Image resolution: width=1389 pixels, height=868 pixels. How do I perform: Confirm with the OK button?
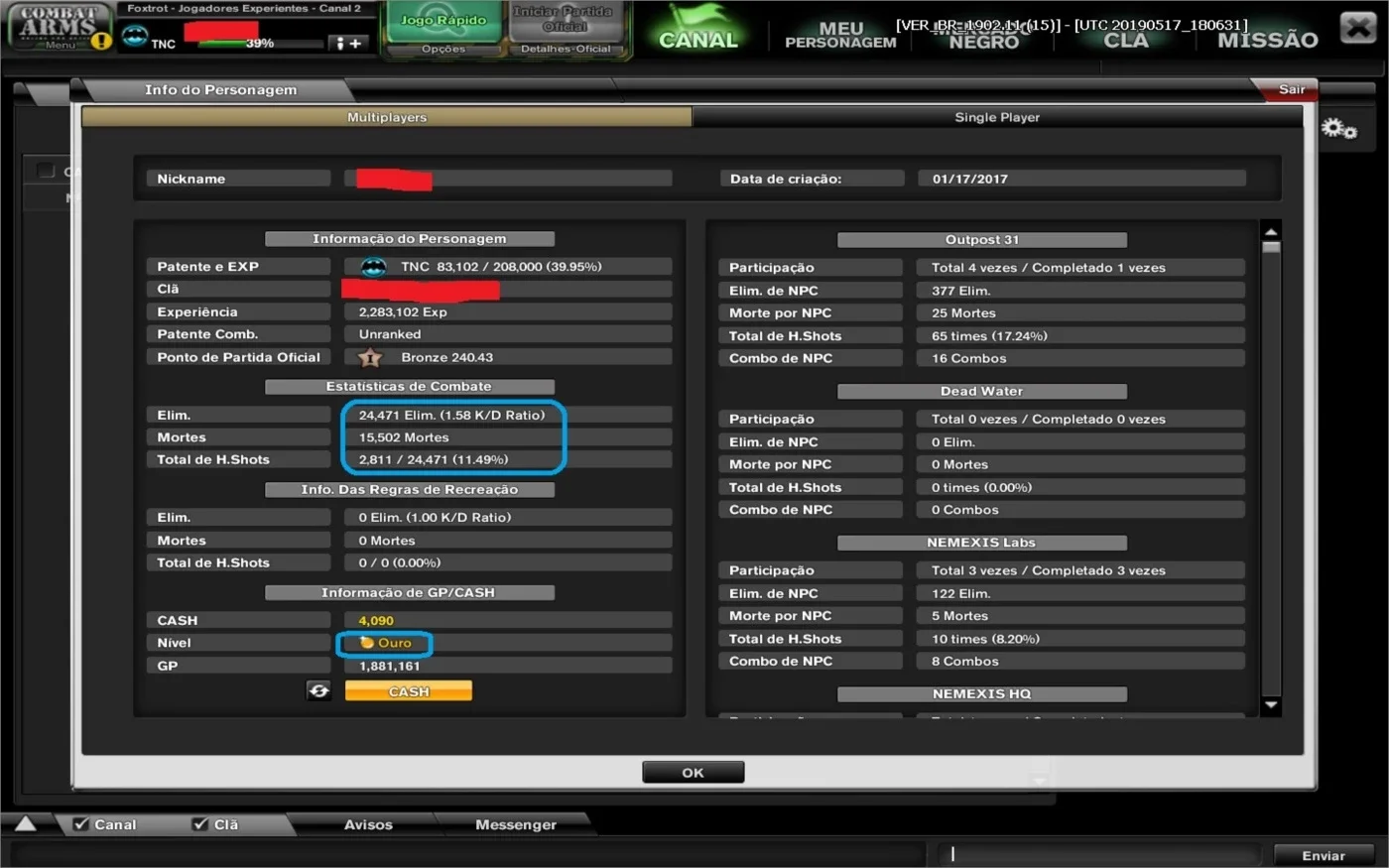pyautogui.click(x=693, y=772)
